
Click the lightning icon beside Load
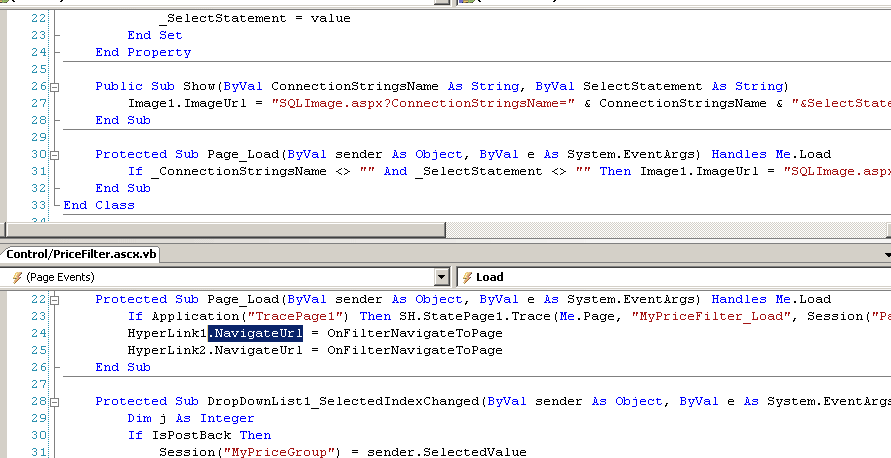tap(467, 277)
